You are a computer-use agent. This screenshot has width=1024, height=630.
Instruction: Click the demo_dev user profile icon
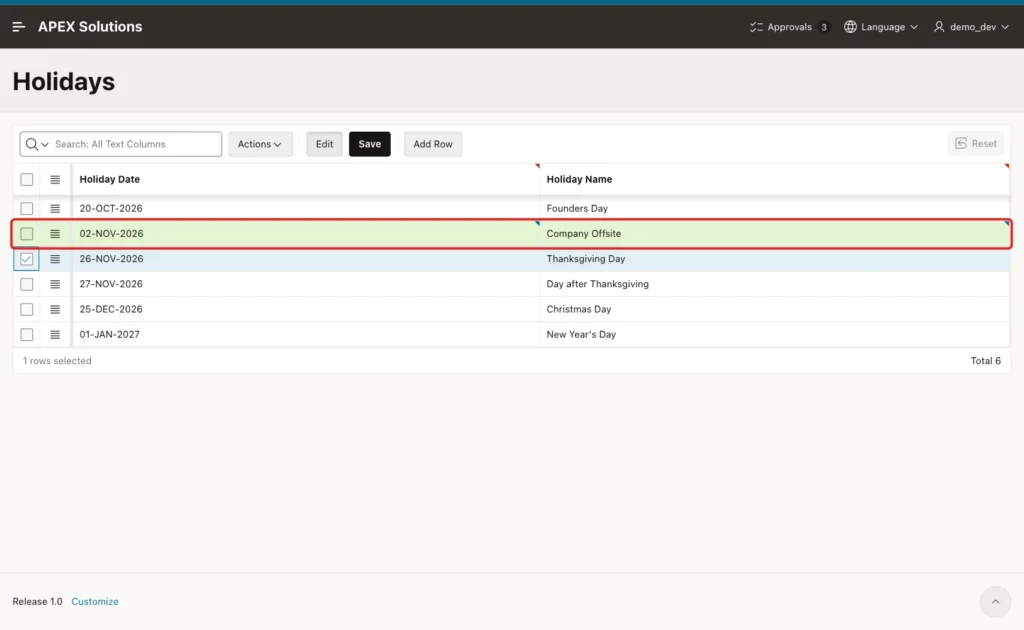pos(938,27)
